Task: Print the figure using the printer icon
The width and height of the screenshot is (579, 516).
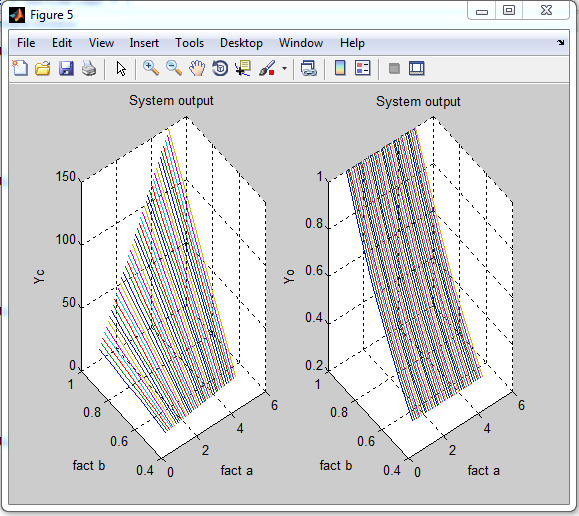Action: point(89,68)
